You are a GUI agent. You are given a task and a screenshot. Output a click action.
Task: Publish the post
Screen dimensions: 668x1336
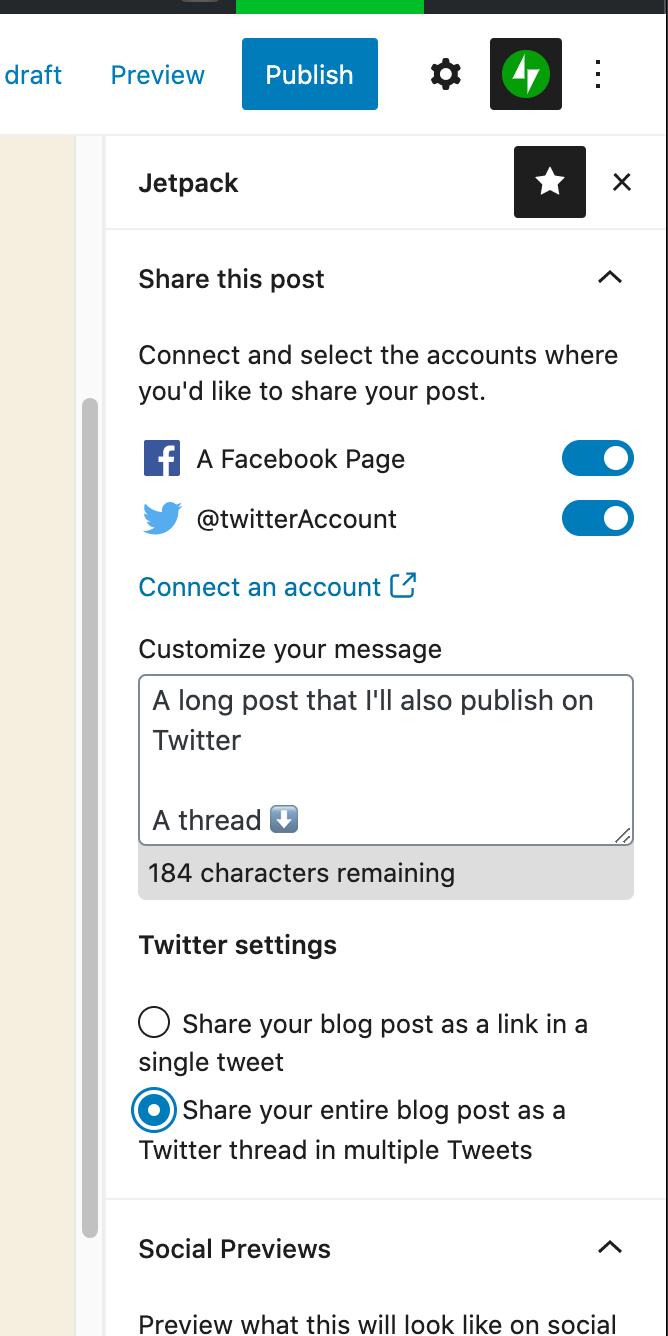(x=309, y=73)
